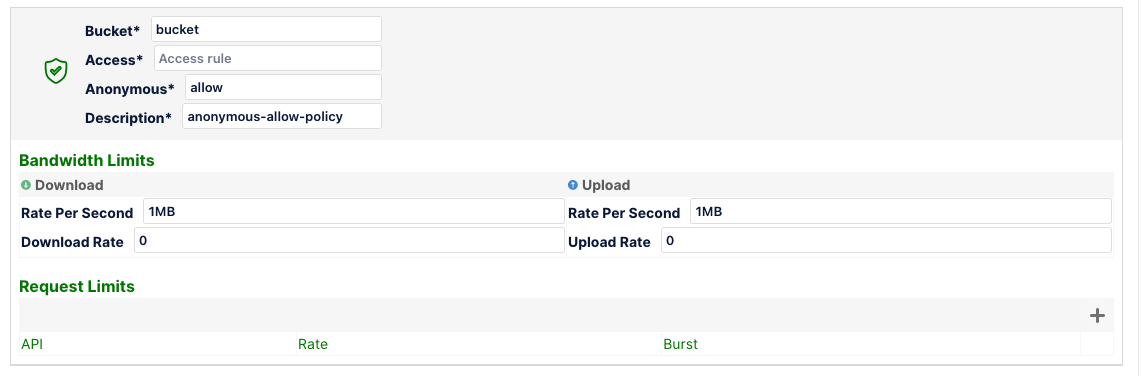Screen dimensions: 1142x376
Task: Click the Rate column header
Action: 313,344
